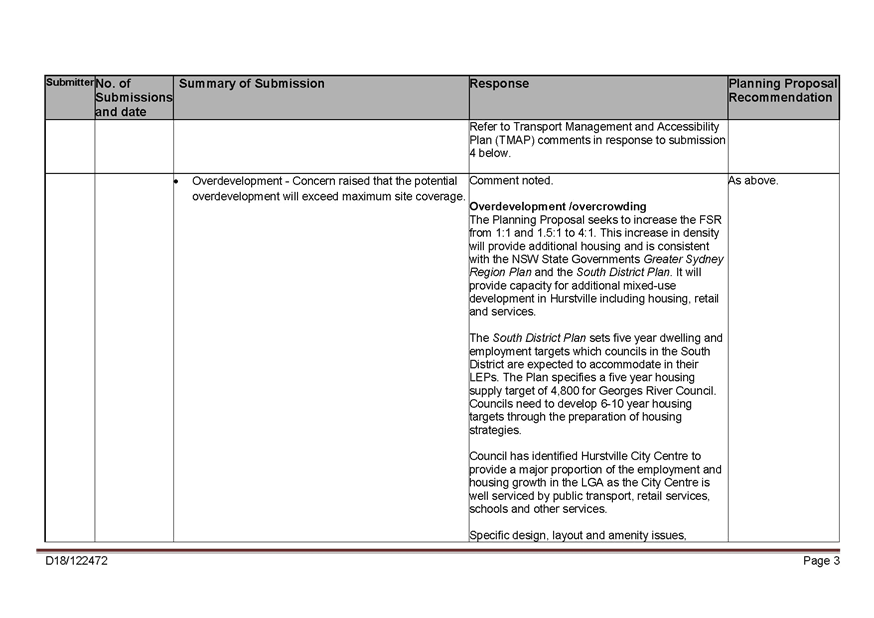This screenshot has height=618, width=874.
Task: Click the "Comment noted." response line
Action: click(x=510, y=181)
